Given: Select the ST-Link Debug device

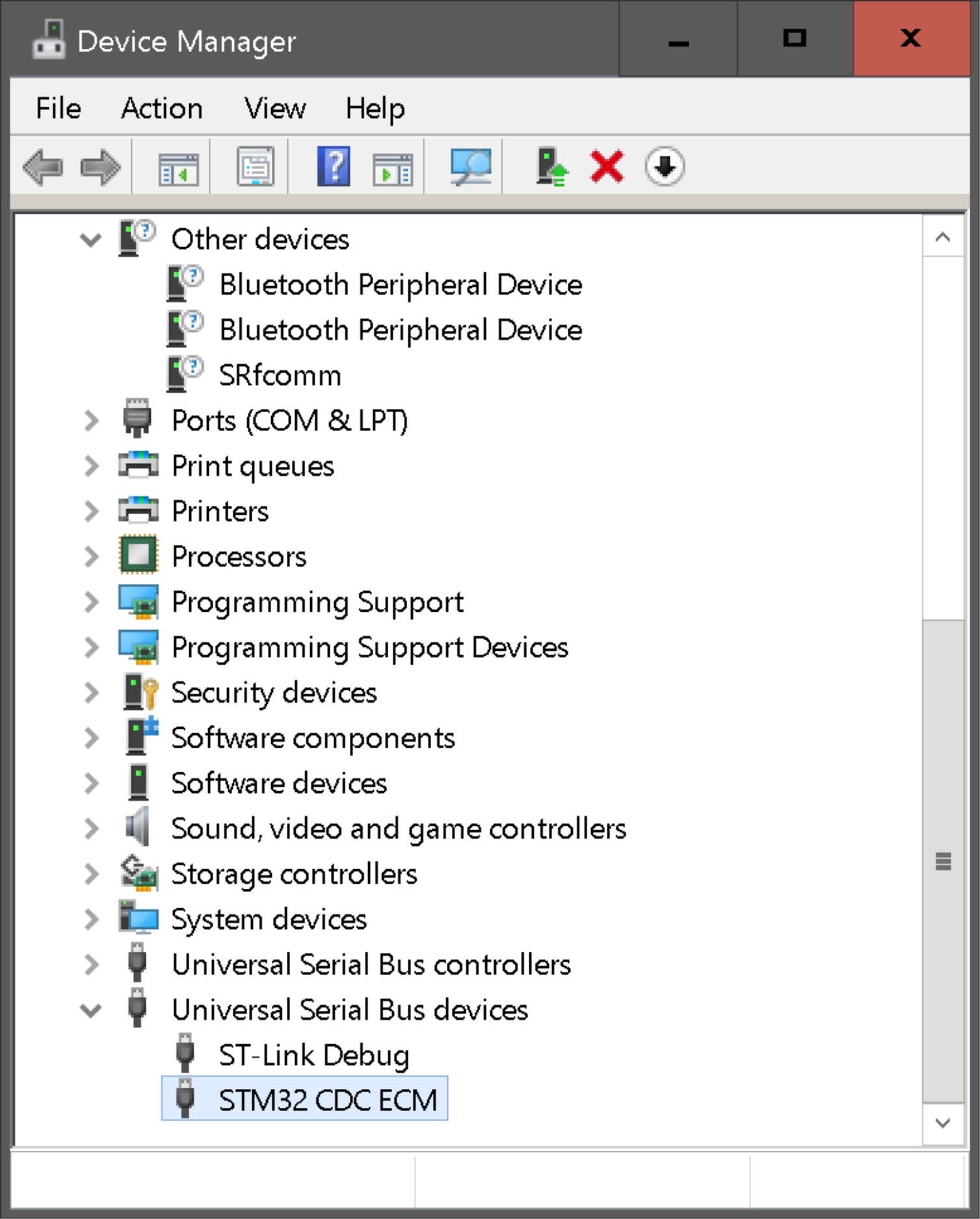Looking at the screenshot, I should tap(314, 1055).
